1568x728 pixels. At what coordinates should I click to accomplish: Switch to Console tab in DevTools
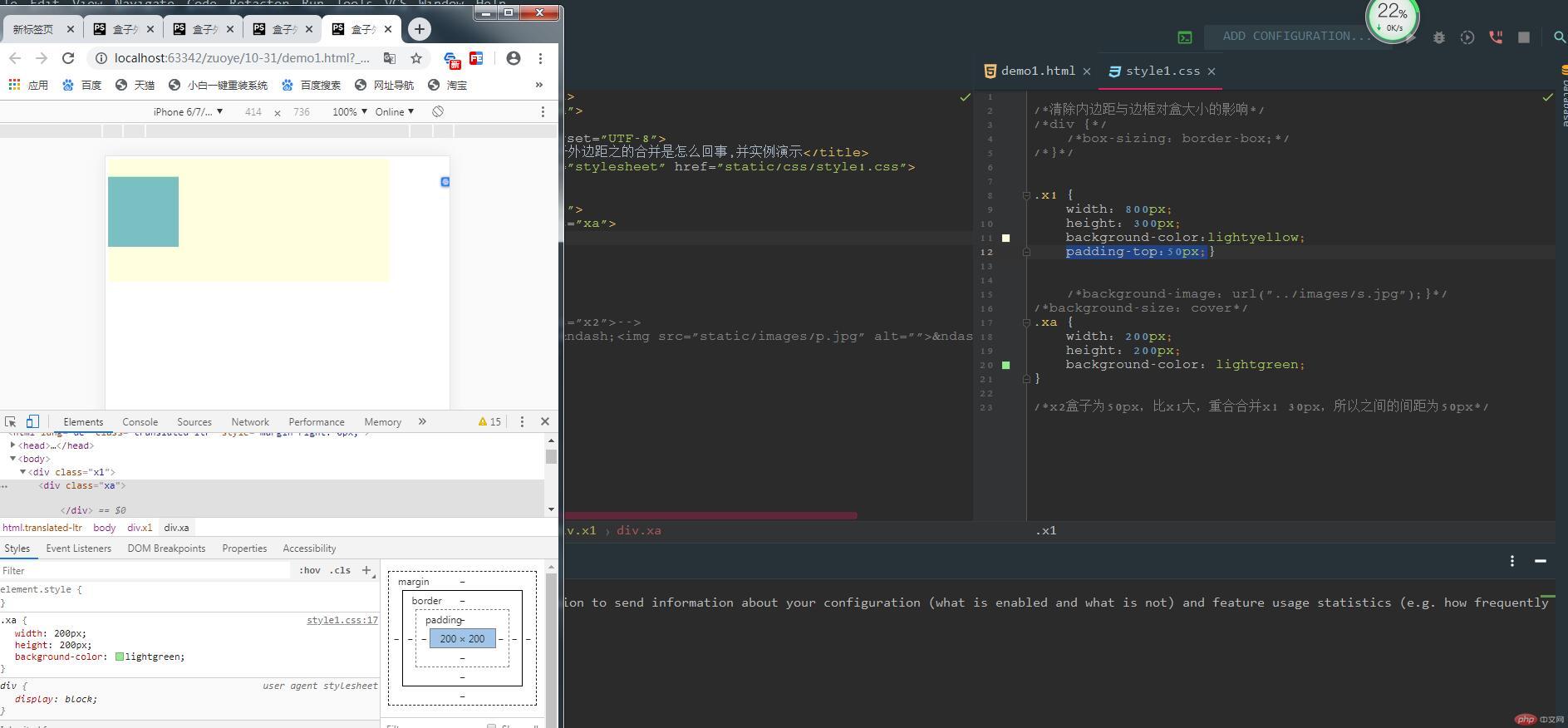pos(140,422)
